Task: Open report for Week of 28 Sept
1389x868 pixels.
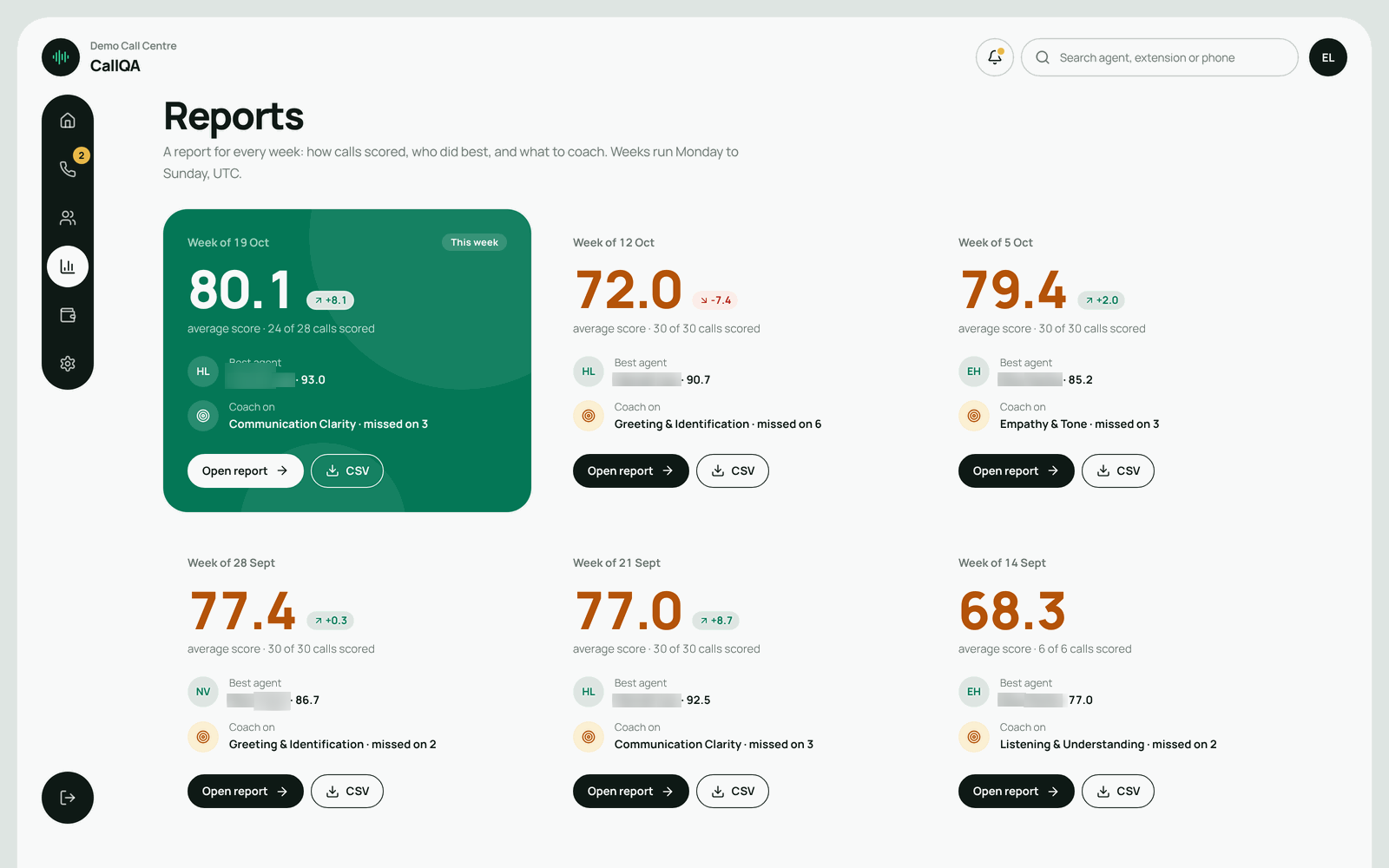Action: [246, 791]
